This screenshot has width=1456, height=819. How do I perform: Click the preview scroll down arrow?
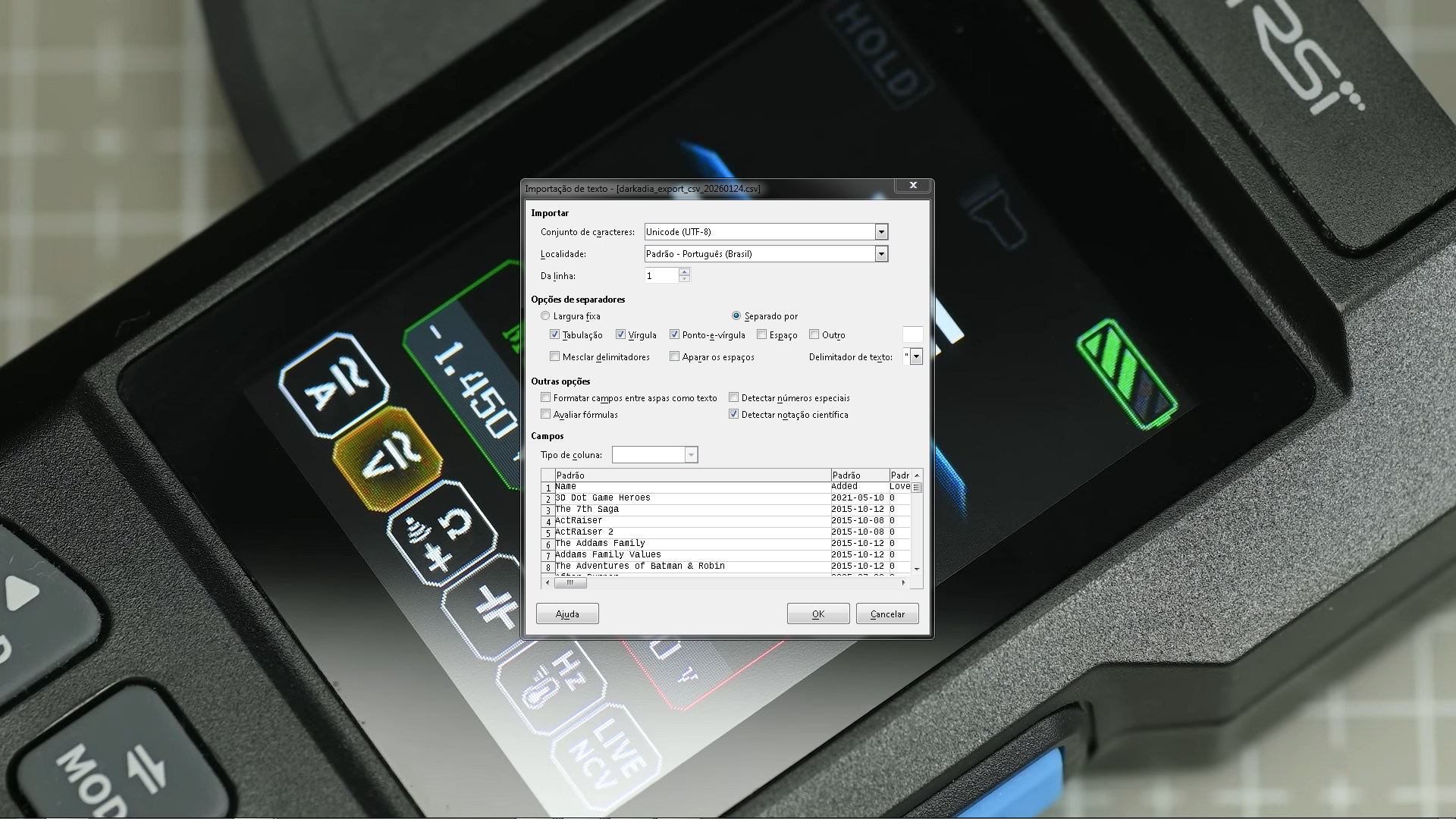tap(917, 569)
